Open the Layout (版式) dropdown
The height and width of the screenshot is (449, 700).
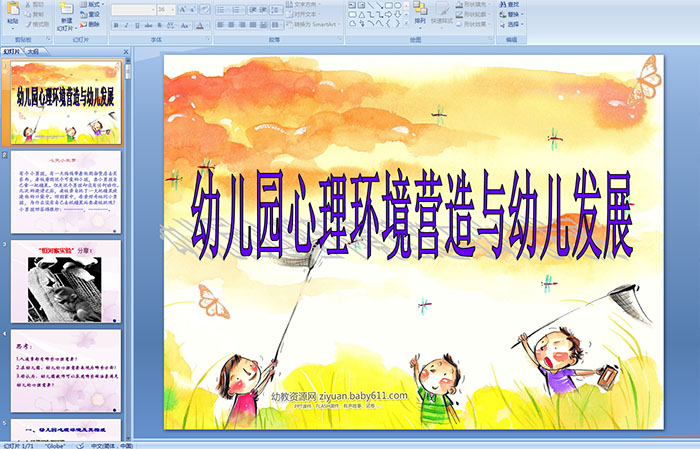(x=92, y=4)
